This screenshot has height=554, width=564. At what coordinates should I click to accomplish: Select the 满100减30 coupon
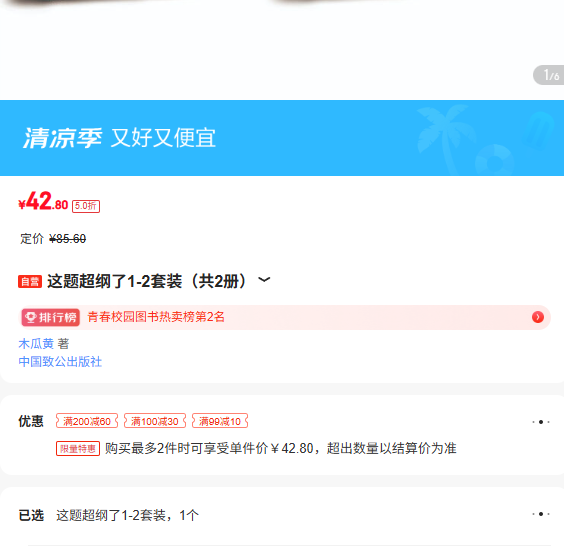(155, 421)
